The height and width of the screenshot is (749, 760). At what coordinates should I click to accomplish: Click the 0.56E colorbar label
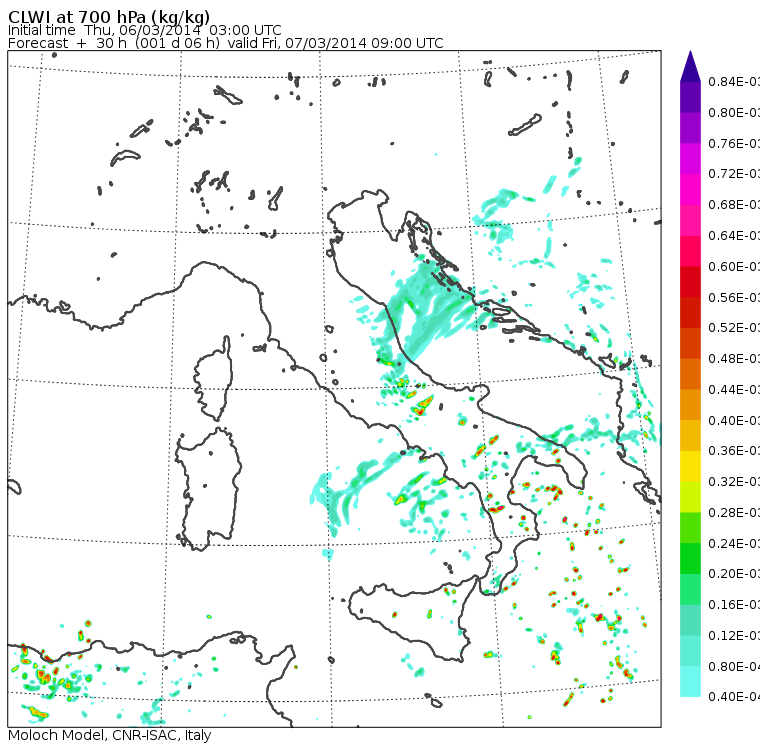(x=734, y=297)
